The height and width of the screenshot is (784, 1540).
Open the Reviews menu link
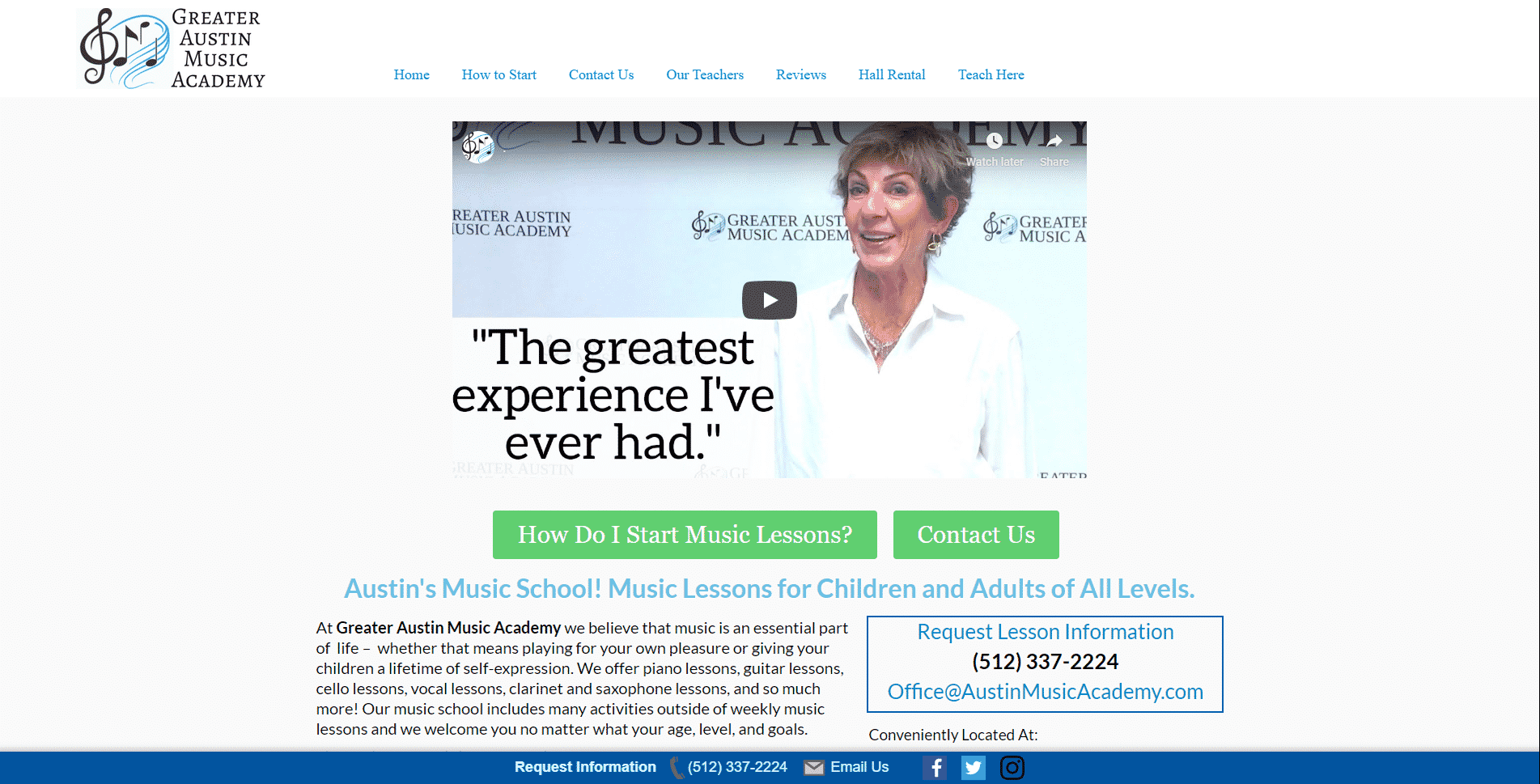(x=800, y=74)
